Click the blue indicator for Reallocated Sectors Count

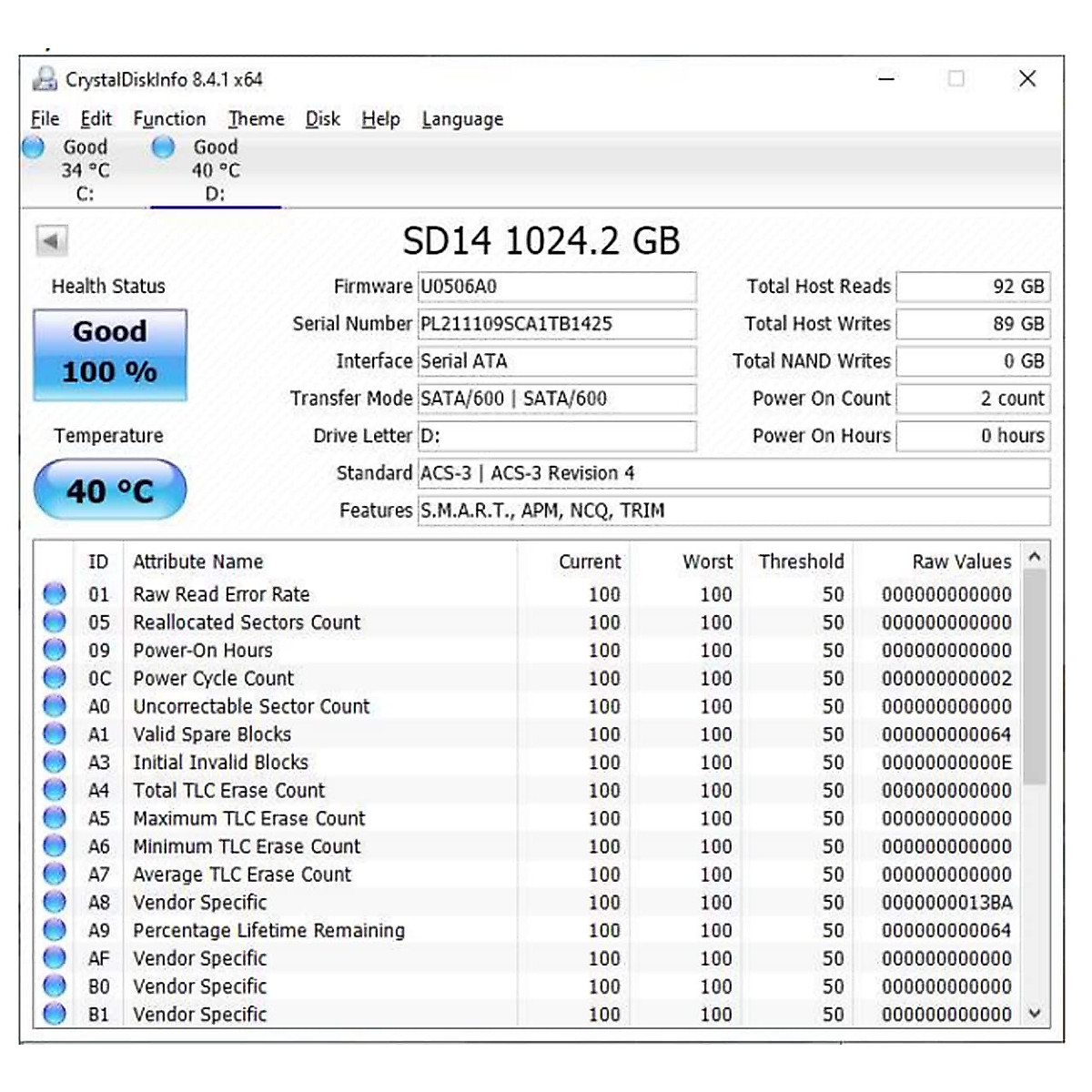54,622
